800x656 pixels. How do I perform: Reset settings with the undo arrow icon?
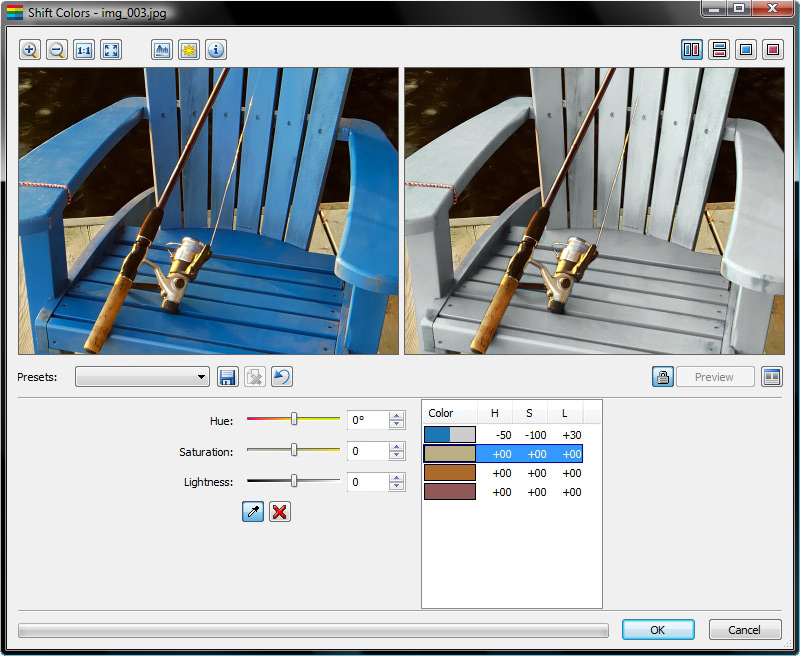tap(282, 377)
